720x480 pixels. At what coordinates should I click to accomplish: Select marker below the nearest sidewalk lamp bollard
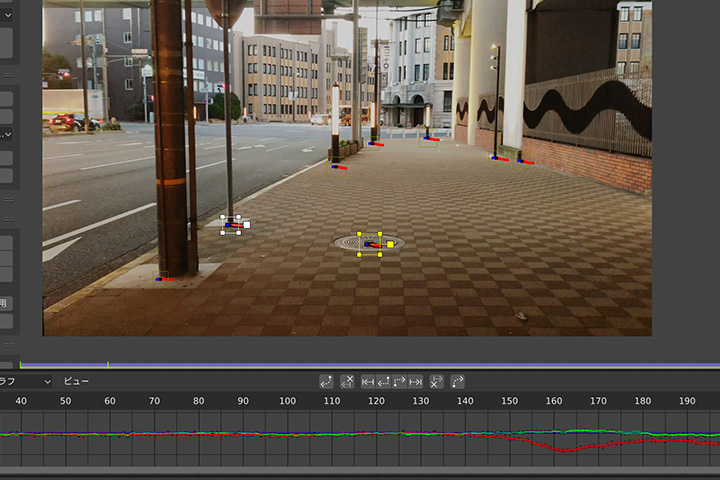tap(339, 166)
